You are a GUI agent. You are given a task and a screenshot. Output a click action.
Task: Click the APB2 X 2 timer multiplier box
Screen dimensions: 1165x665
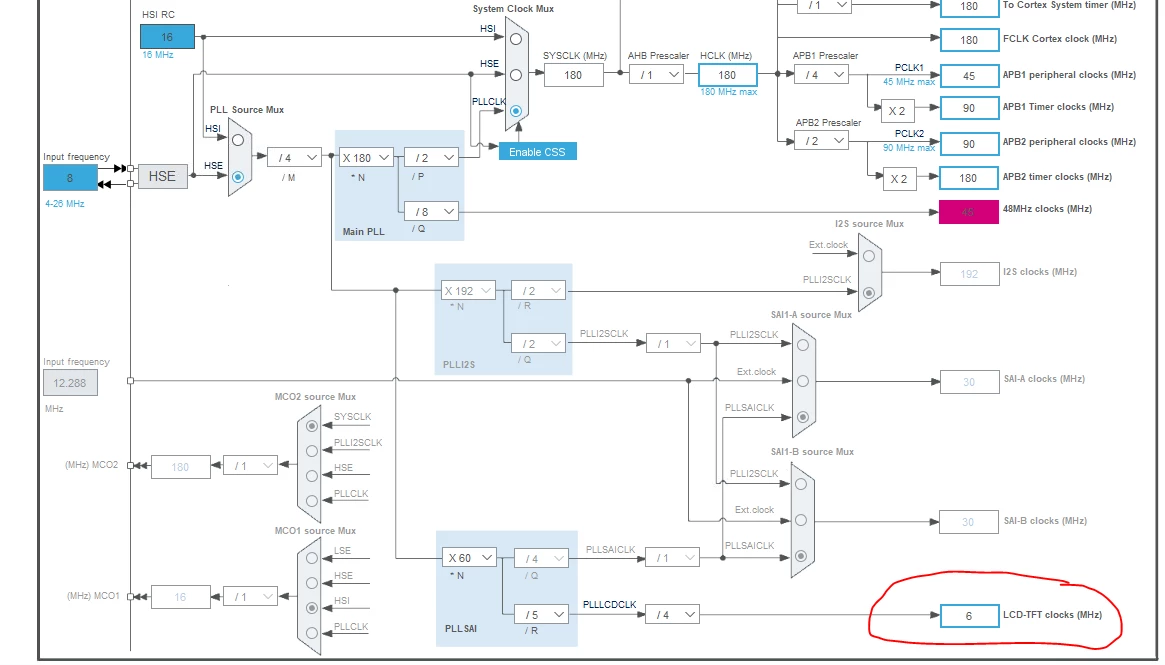900,178
